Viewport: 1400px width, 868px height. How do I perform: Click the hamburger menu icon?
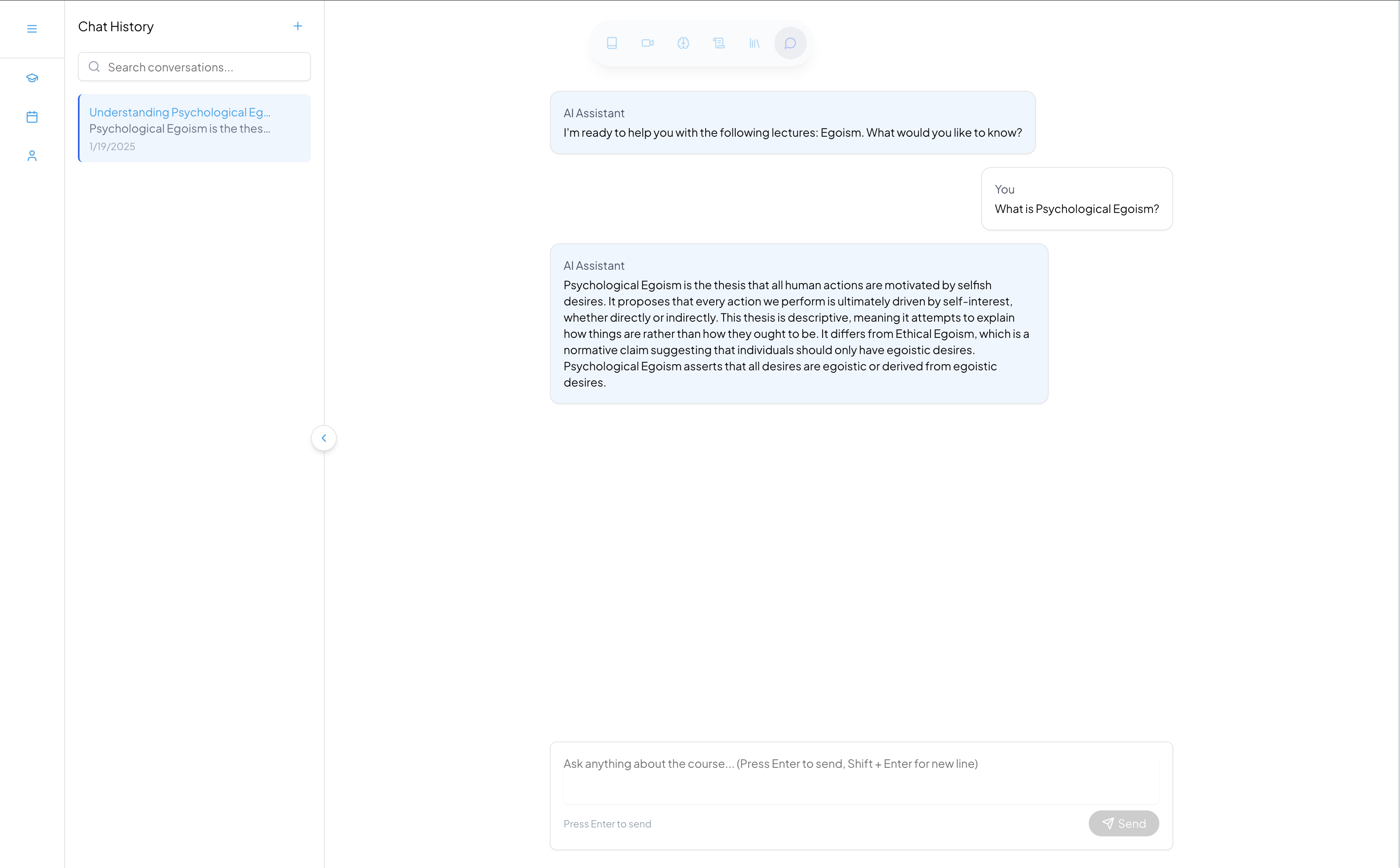click(x=32, y=29)
